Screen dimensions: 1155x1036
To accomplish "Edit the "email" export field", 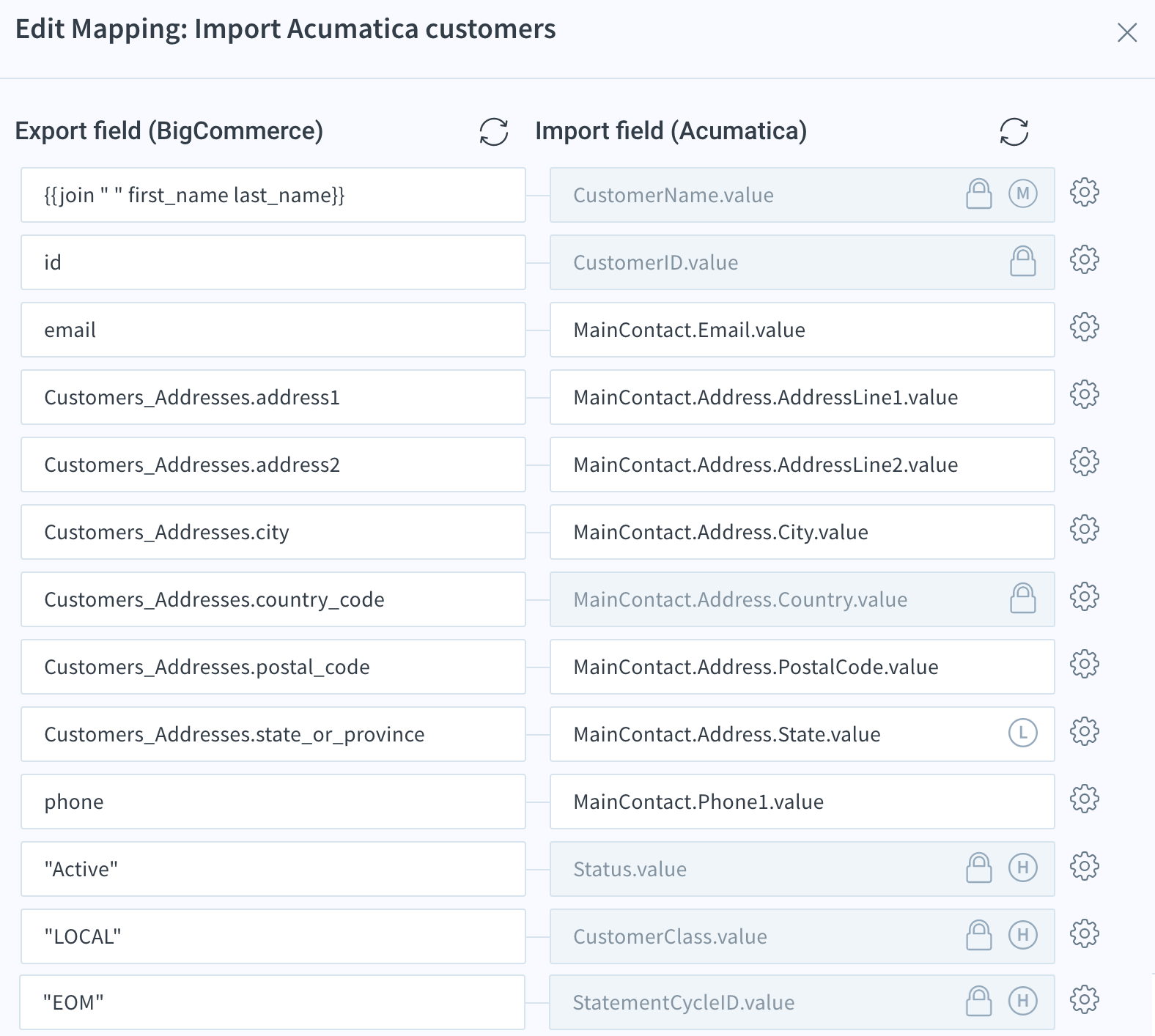I will click(x=273, y=330).
